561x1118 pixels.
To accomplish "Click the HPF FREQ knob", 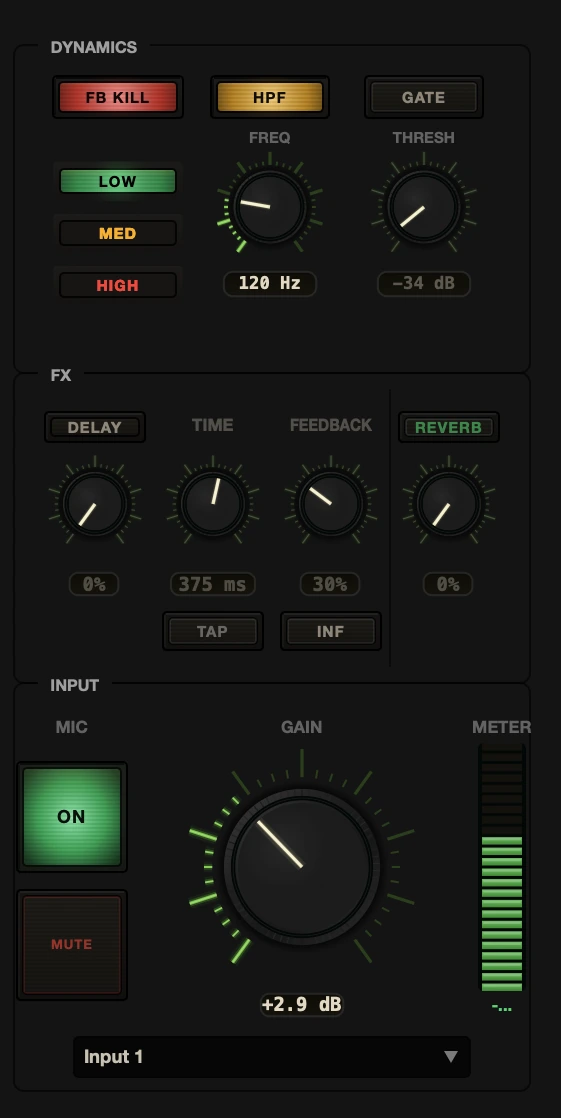I will click(x=269, y=207).
